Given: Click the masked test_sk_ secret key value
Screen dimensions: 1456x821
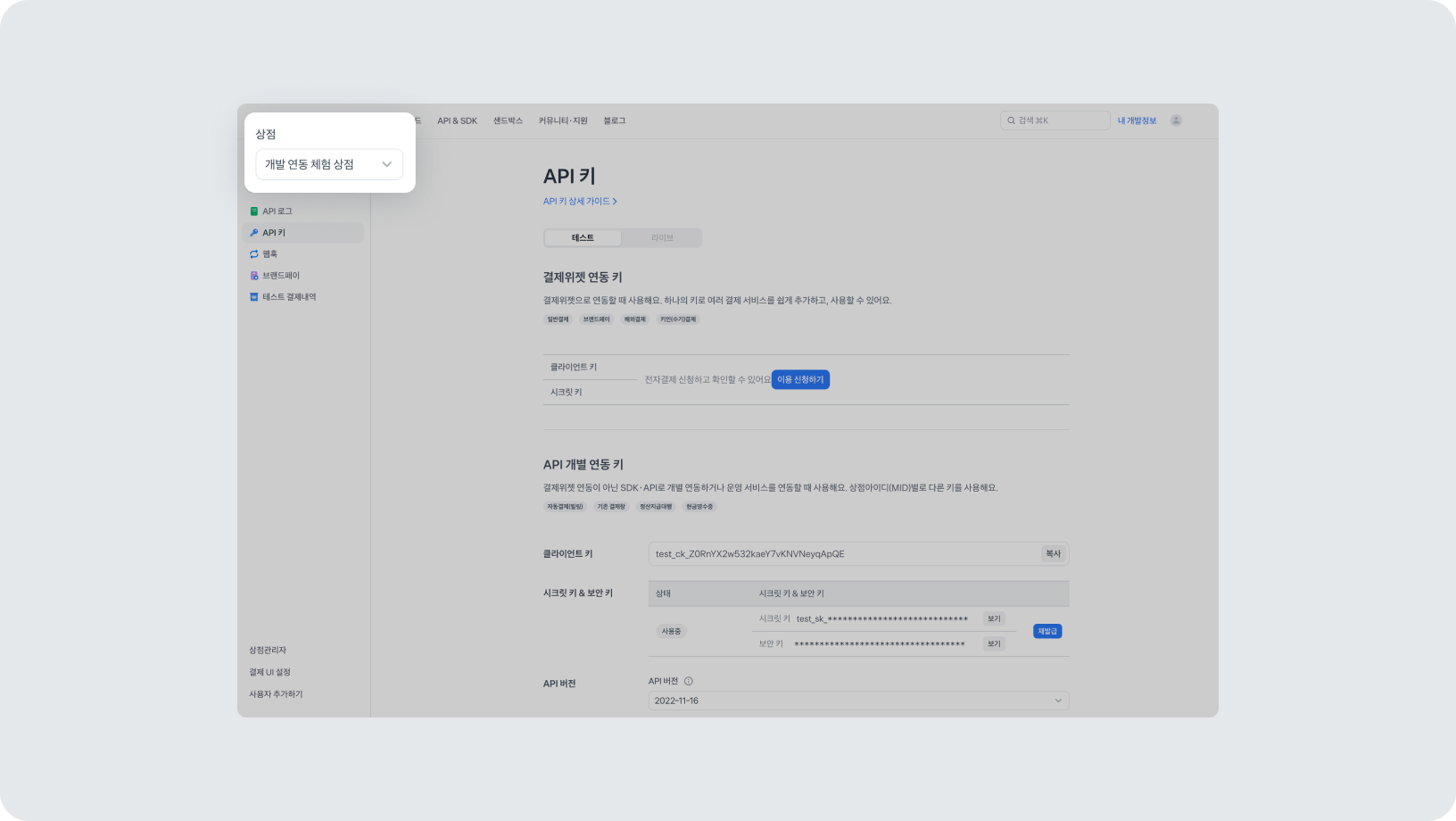Looking at the screenshot, I should coord(881,618).
